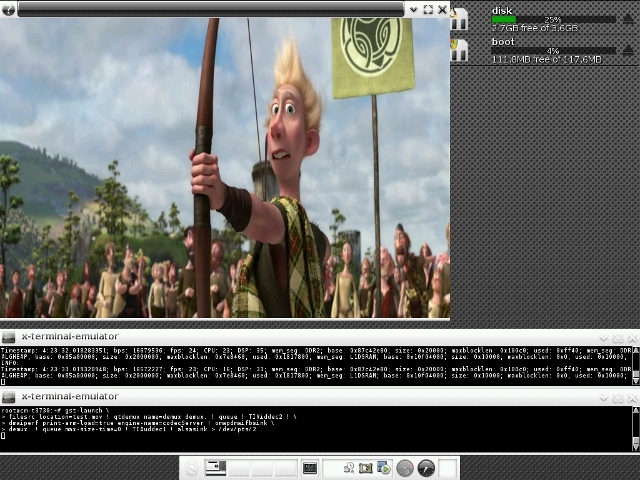Screen dimensions: 640x480
Task: Maximize the upper terminal window
Action: [618, 338]
